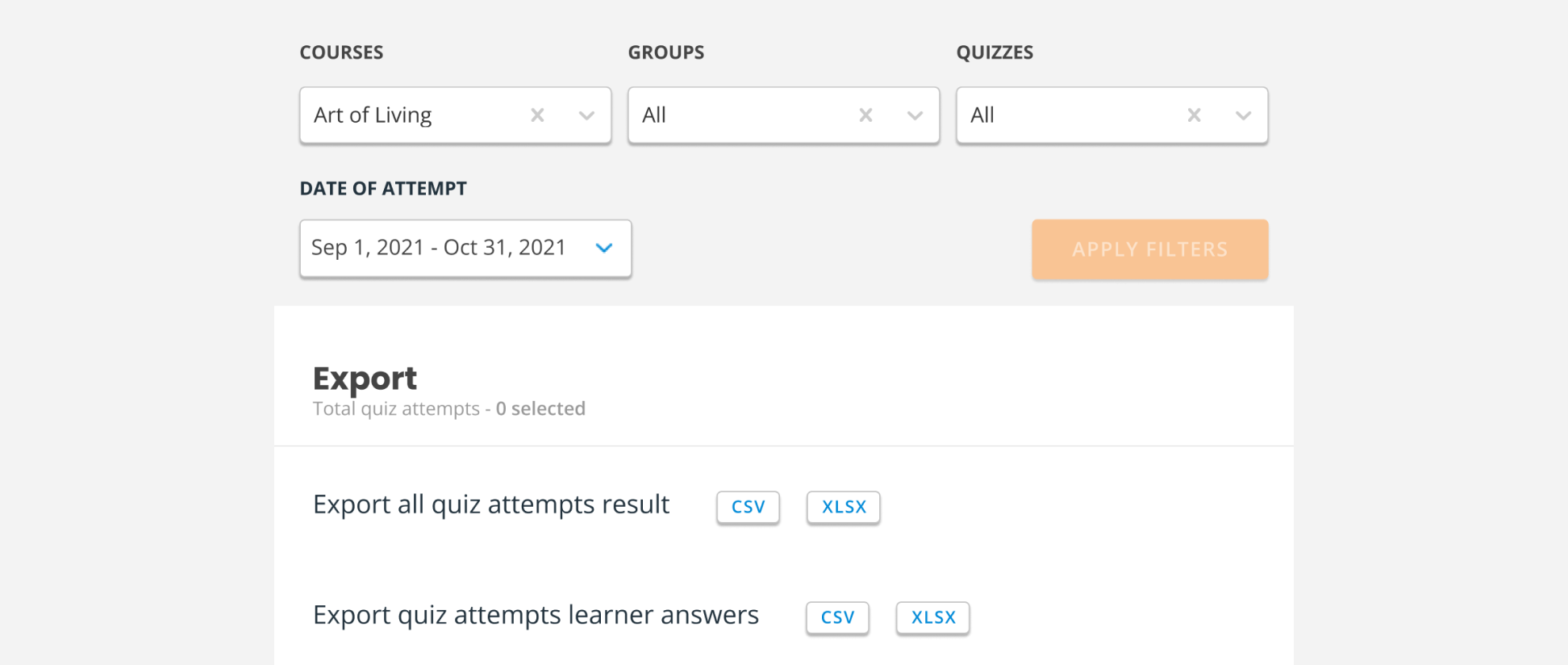Download learner answers as XLSX
Screen dimensions: 1568x665
(933, 617)
